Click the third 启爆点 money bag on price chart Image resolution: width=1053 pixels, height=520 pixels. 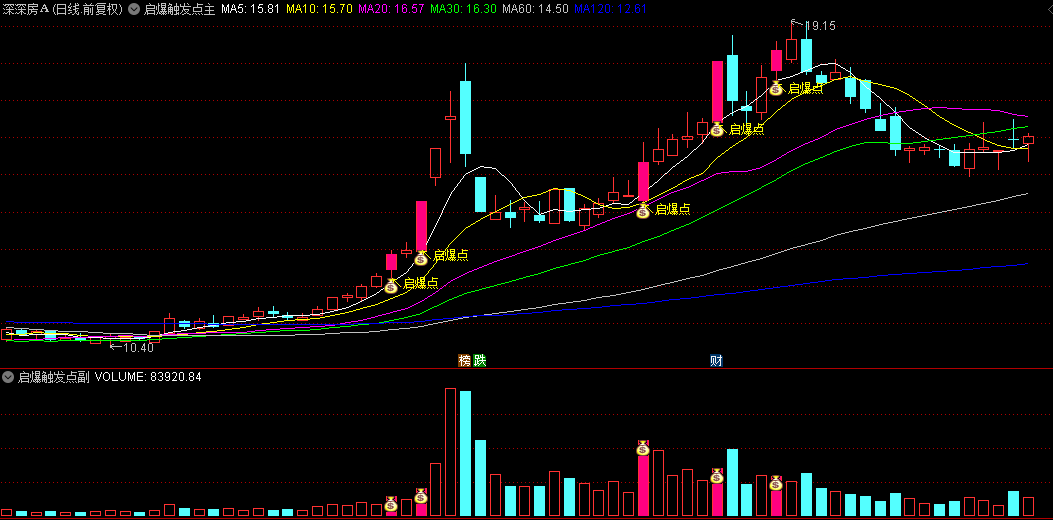tap(643, 211)
